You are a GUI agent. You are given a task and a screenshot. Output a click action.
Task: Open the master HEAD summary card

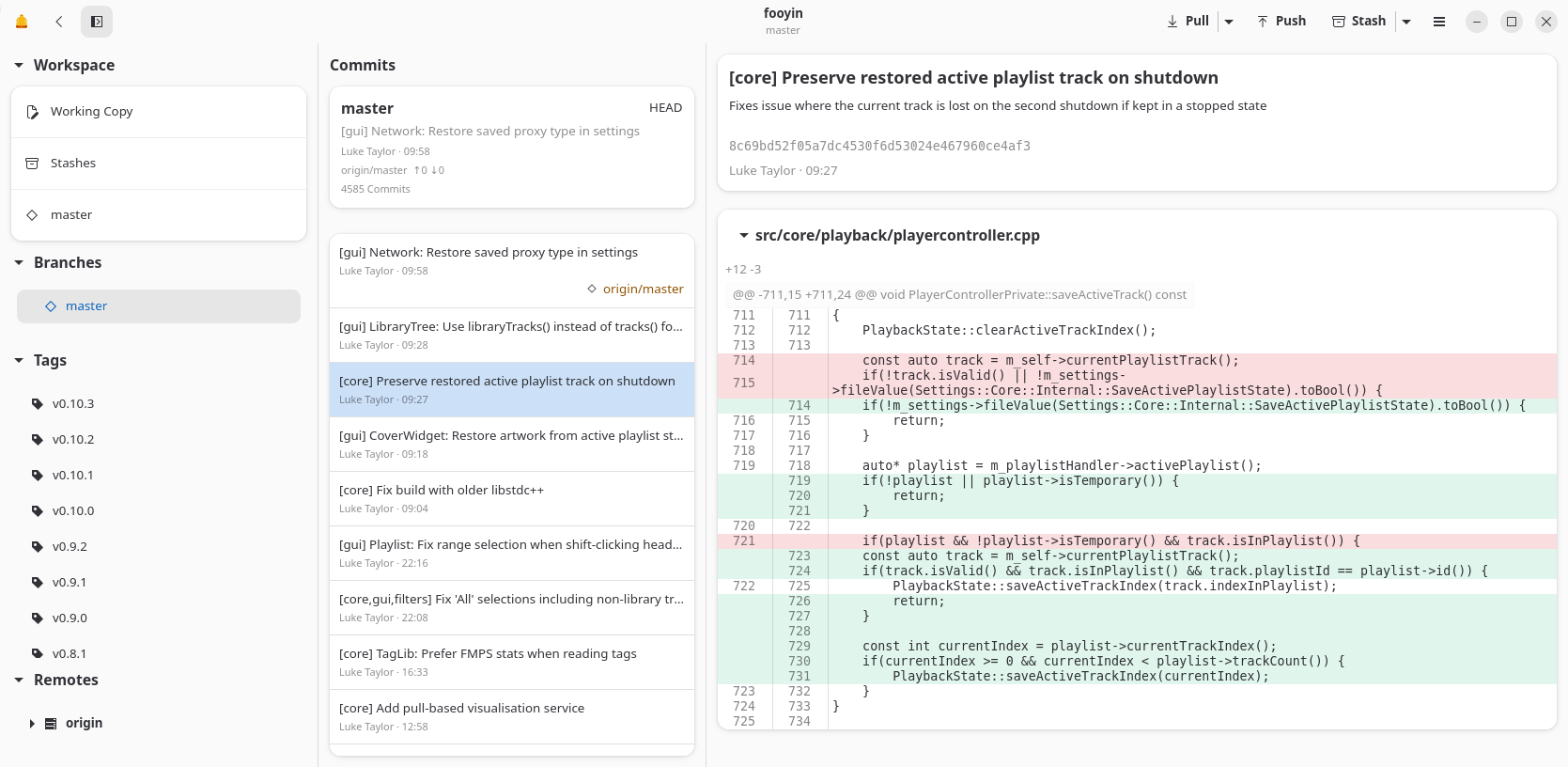coord(512,147)
